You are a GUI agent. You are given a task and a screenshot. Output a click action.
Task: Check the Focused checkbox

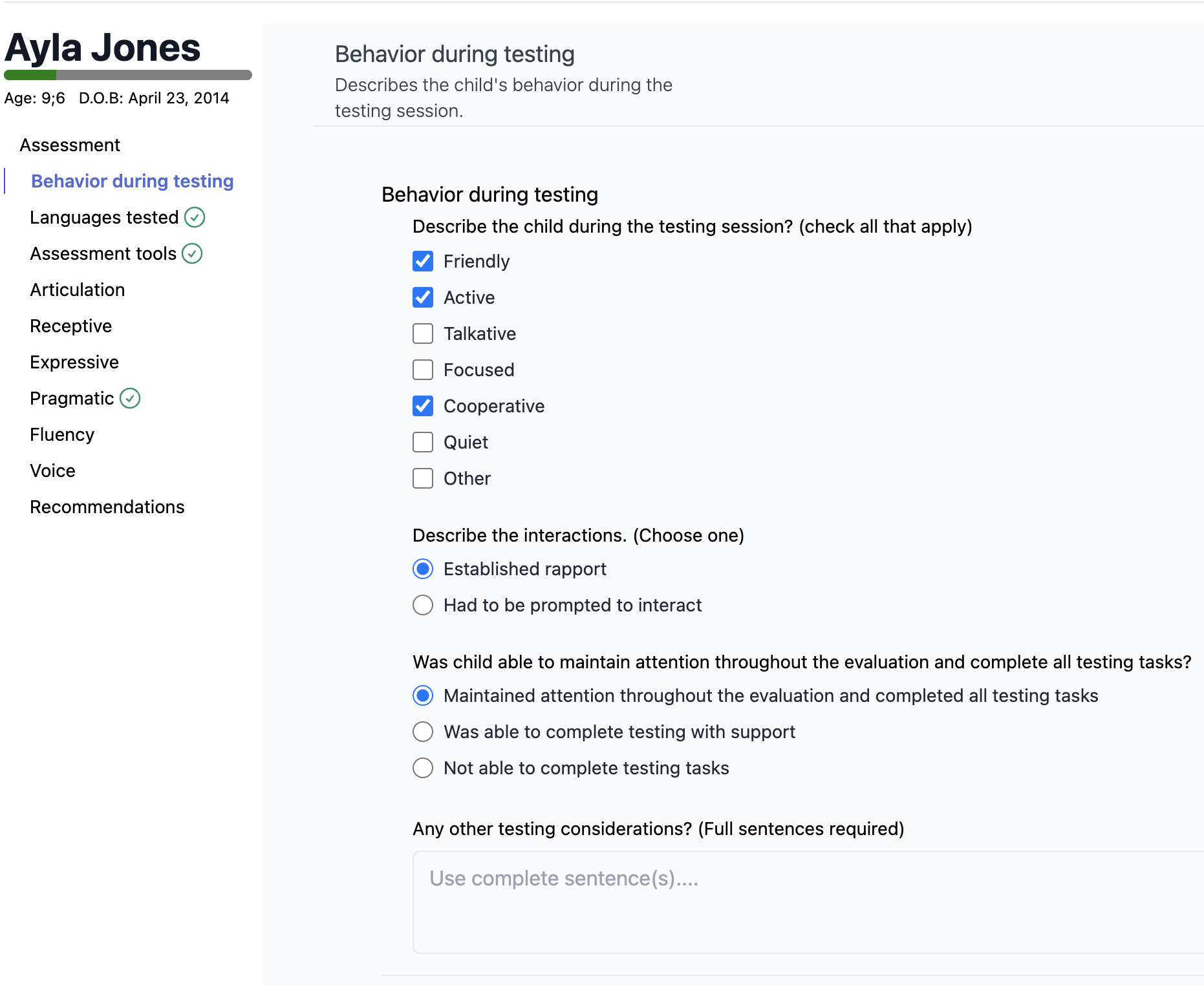tap(423, 370)
